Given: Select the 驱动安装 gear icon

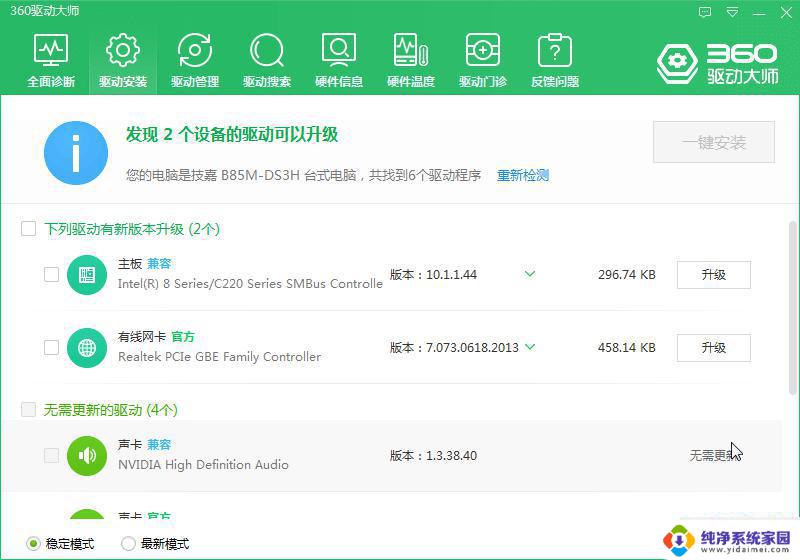Looking at the screenshot, I should [x=123, y=60].
